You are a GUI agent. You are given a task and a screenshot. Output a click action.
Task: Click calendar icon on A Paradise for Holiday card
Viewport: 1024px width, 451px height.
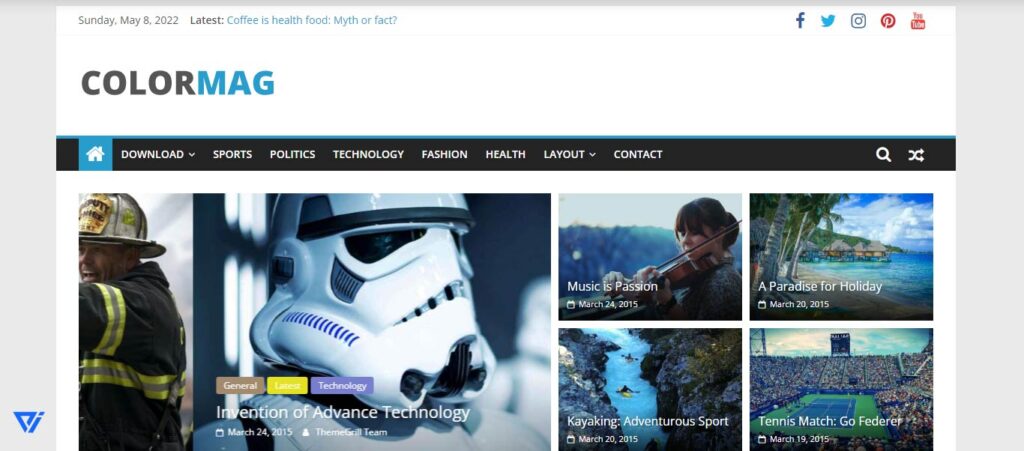(761, 305)
